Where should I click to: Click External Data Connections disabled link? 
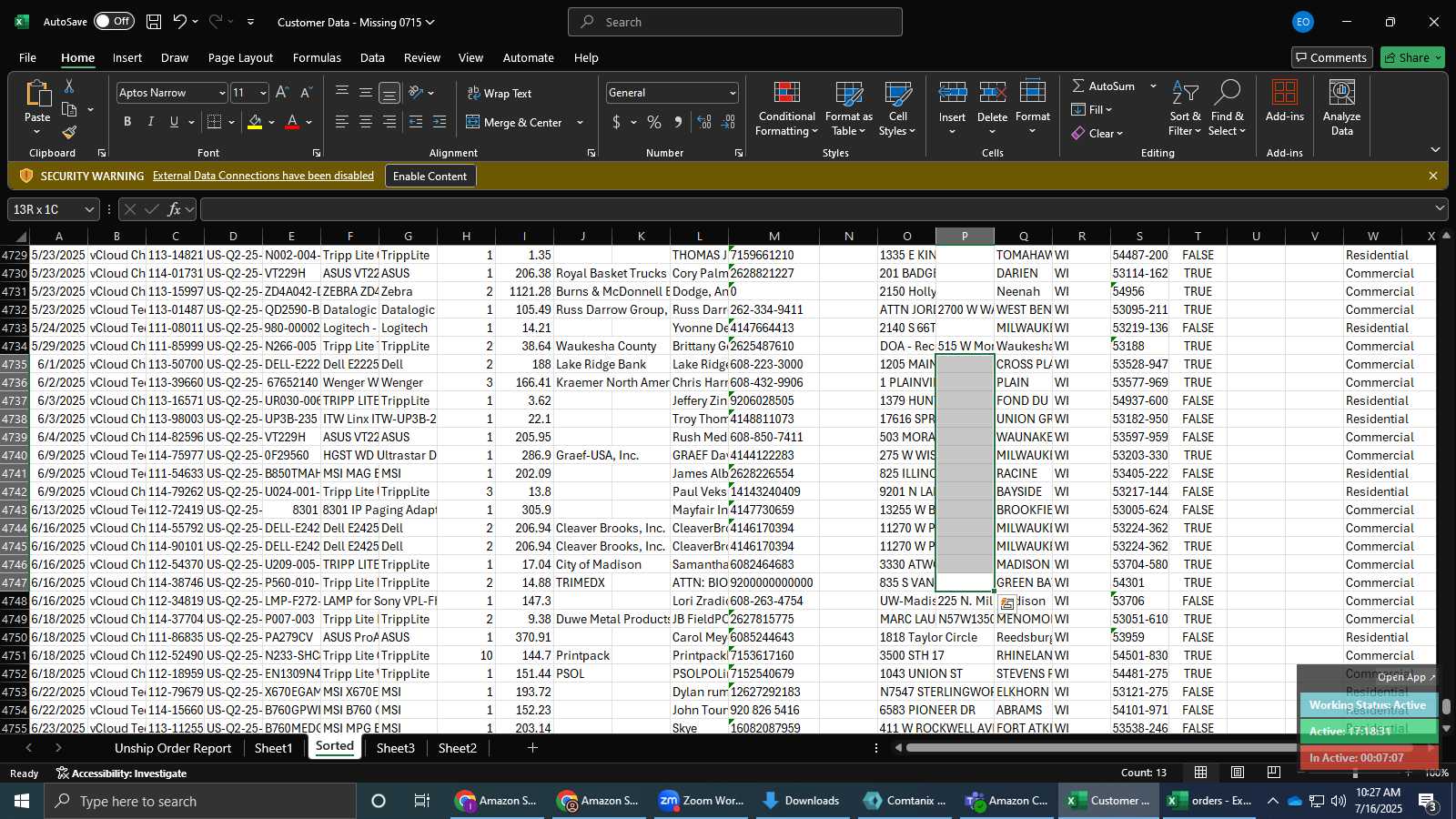pyautogui.click(x=263, y=176)
